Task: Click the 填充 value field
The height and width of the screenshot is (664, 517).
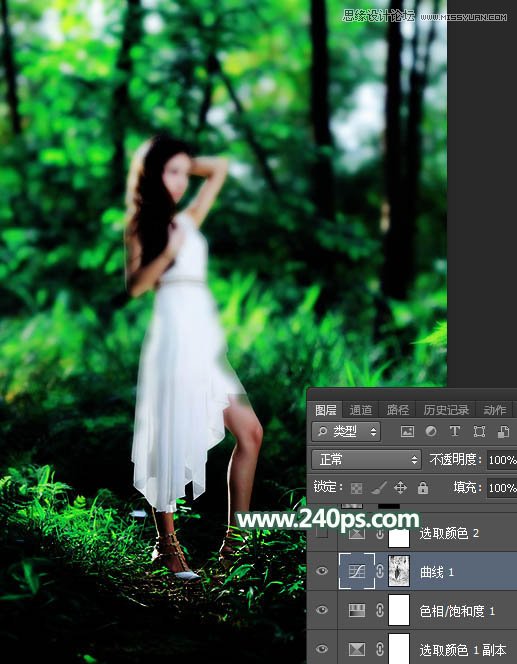Action: click(502, 488)
